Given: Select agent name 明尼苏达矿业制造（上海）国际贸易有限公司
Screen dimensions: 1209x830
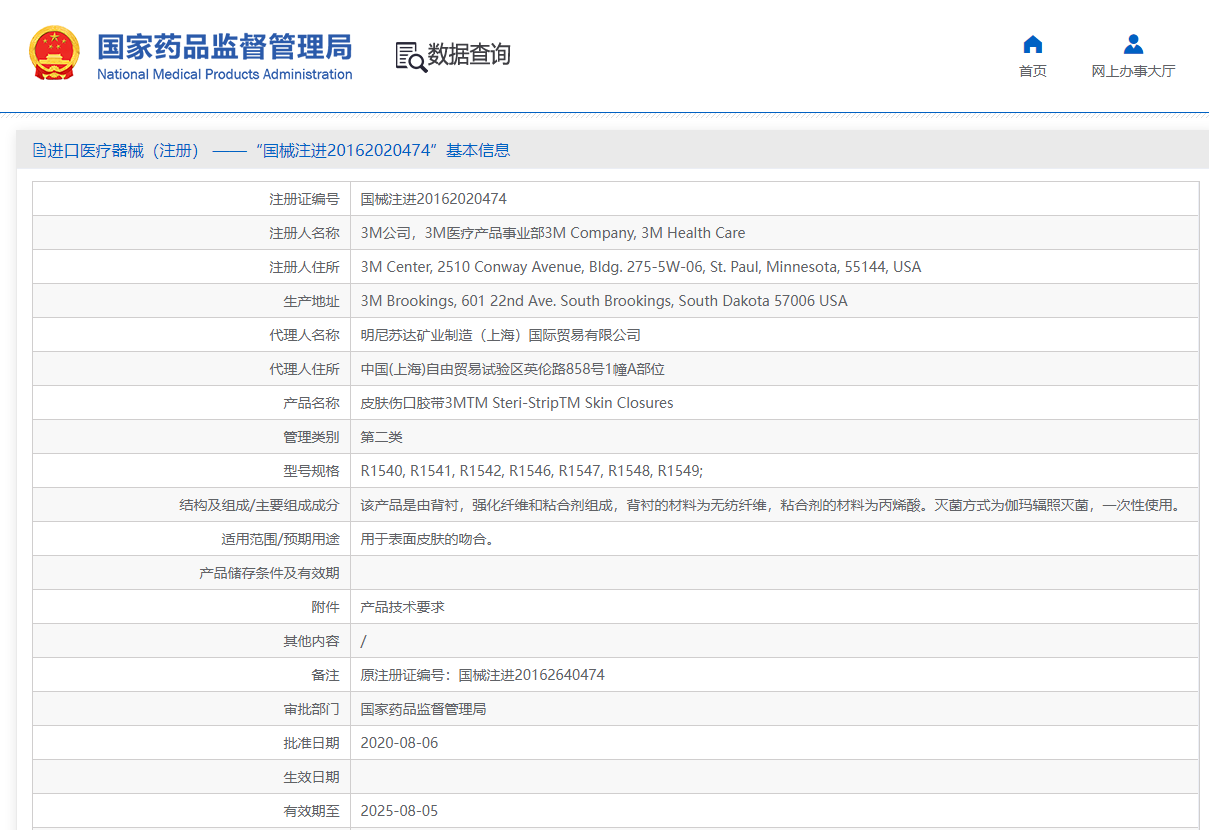Looking at the screenshot, I should 501,335.
